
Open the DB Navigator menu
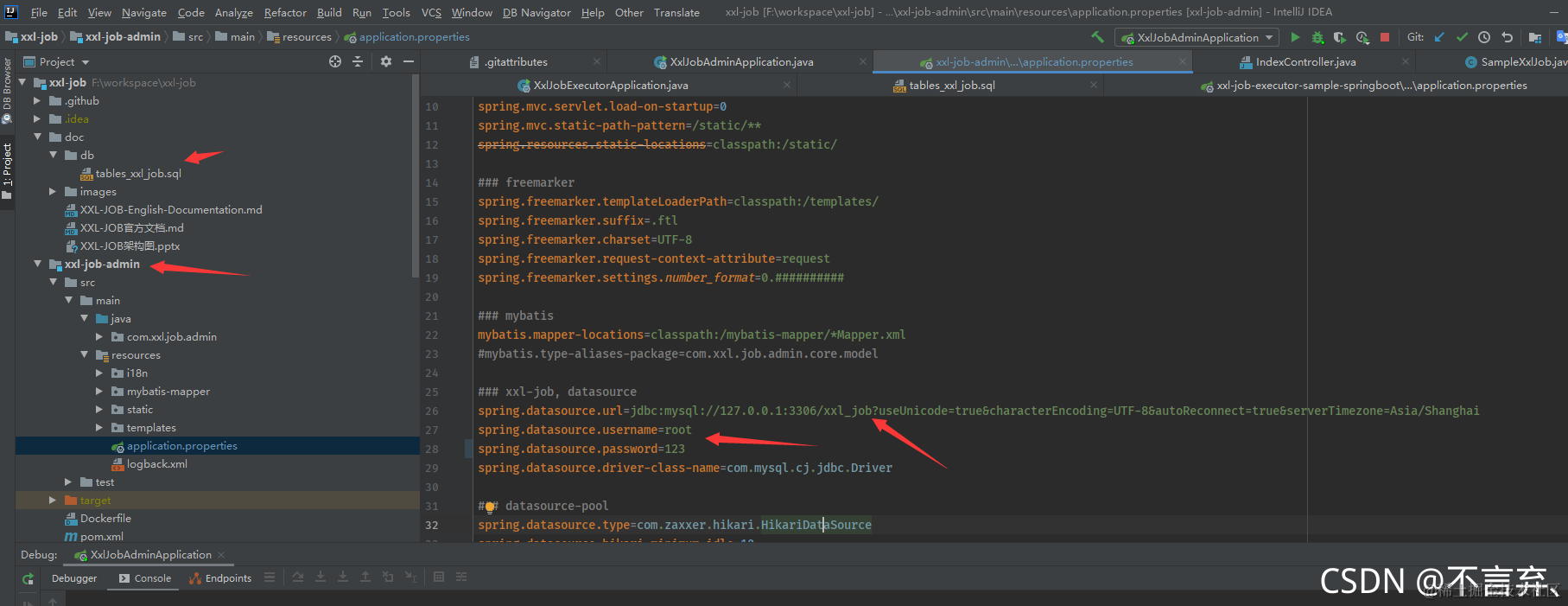(x=536, y=12)
